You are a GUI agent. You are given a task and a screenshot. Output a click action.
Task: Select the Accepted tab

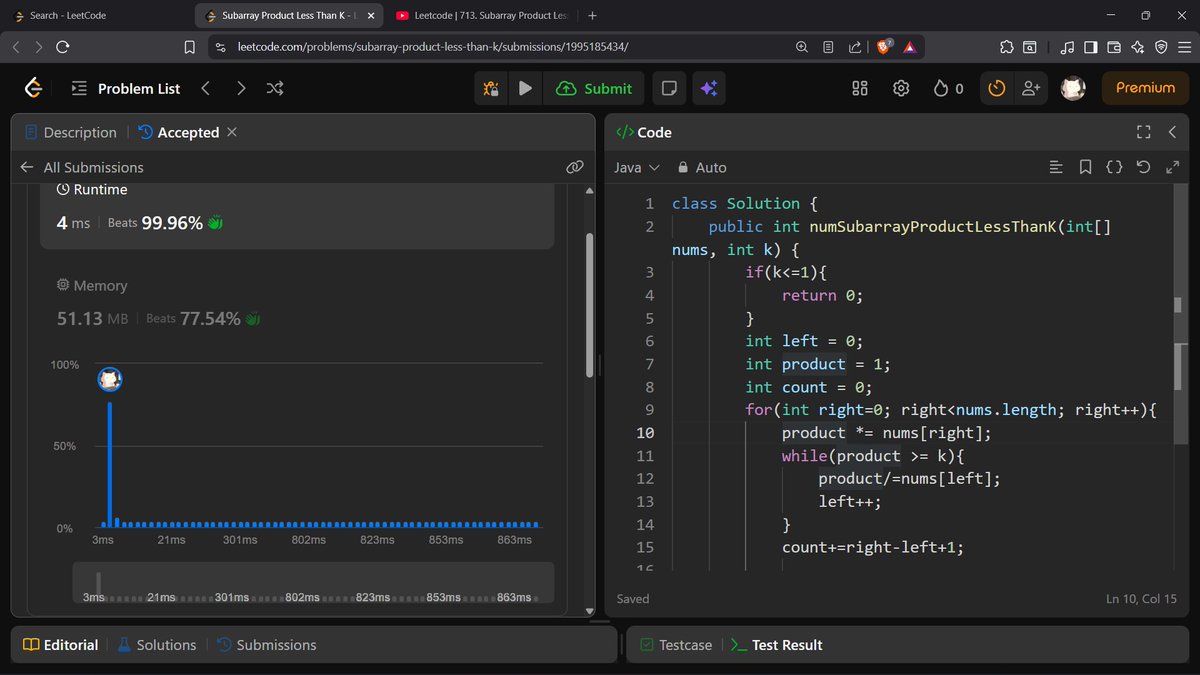tap(178, 132)
